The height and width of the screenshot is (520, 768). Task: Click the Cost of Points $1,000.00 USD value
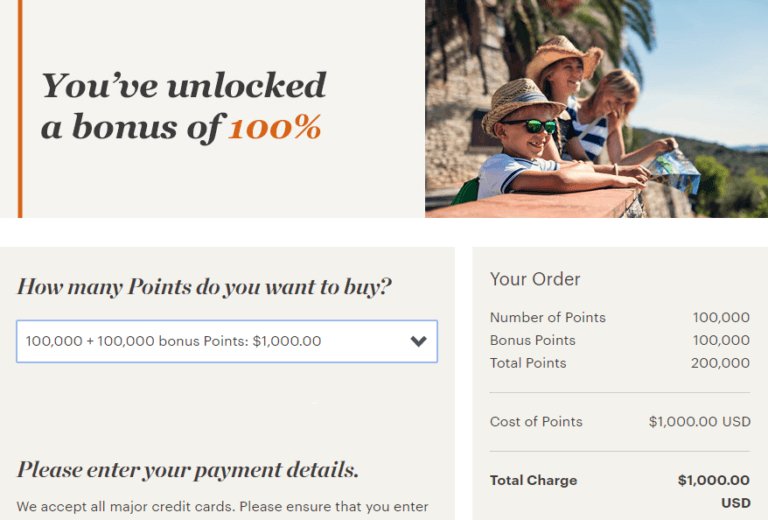tap(699, 422)
